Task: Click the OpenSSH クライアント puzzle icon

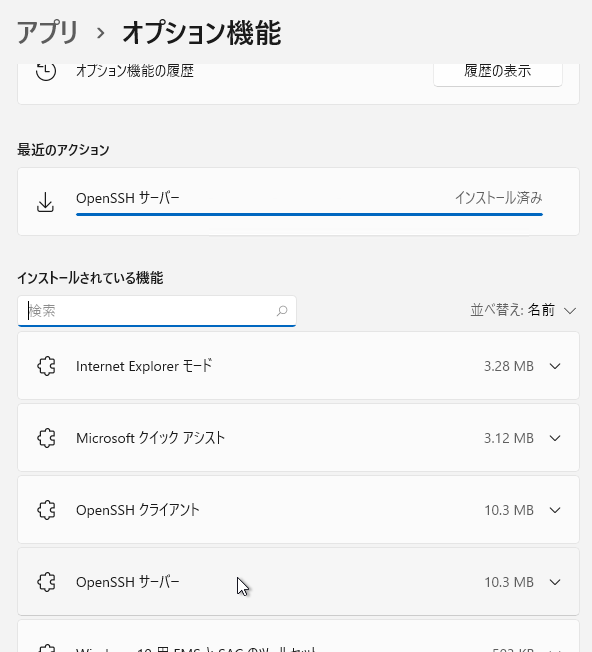Action: coord(46,510)
